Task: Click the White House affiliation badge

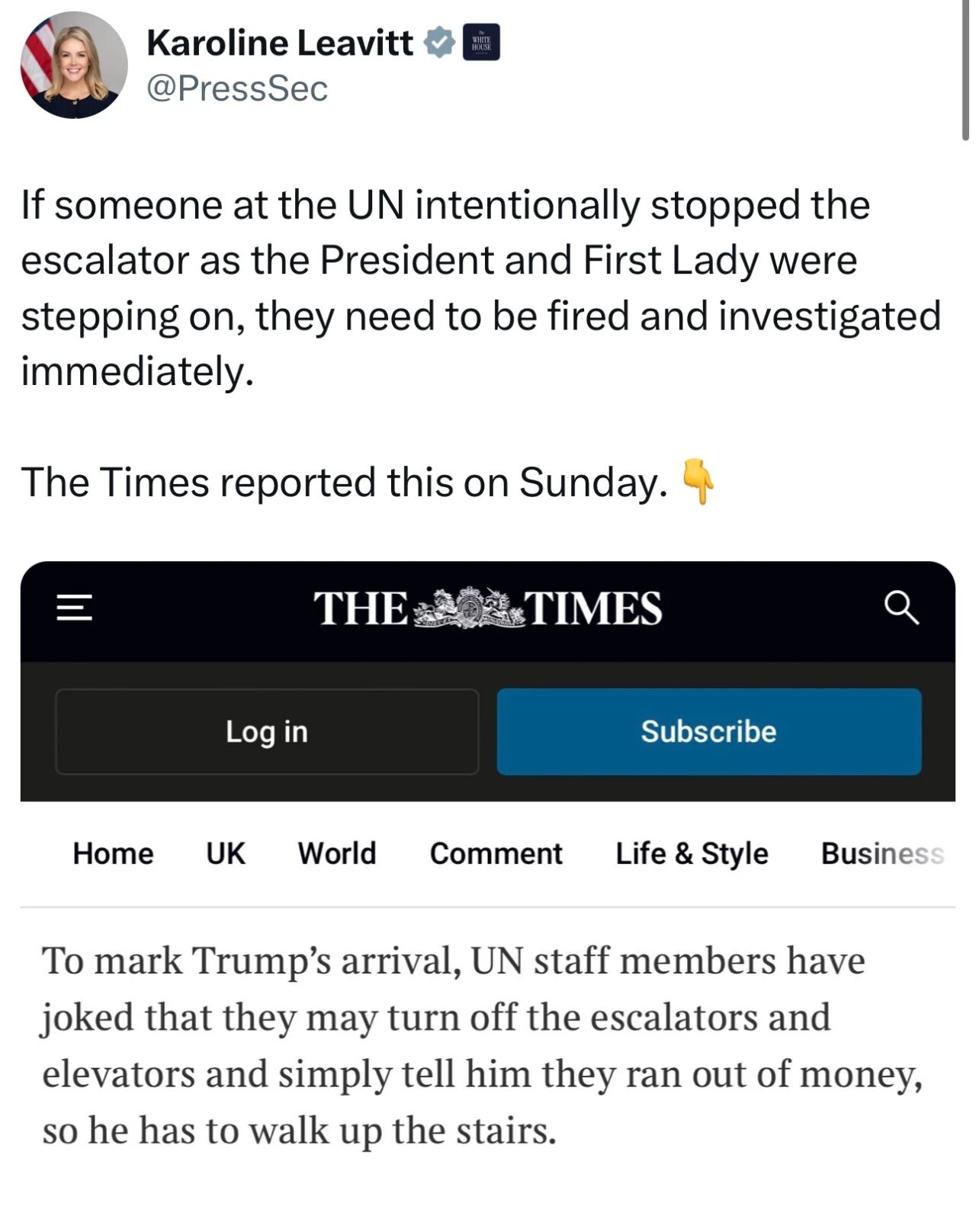Action: point(482,43)
